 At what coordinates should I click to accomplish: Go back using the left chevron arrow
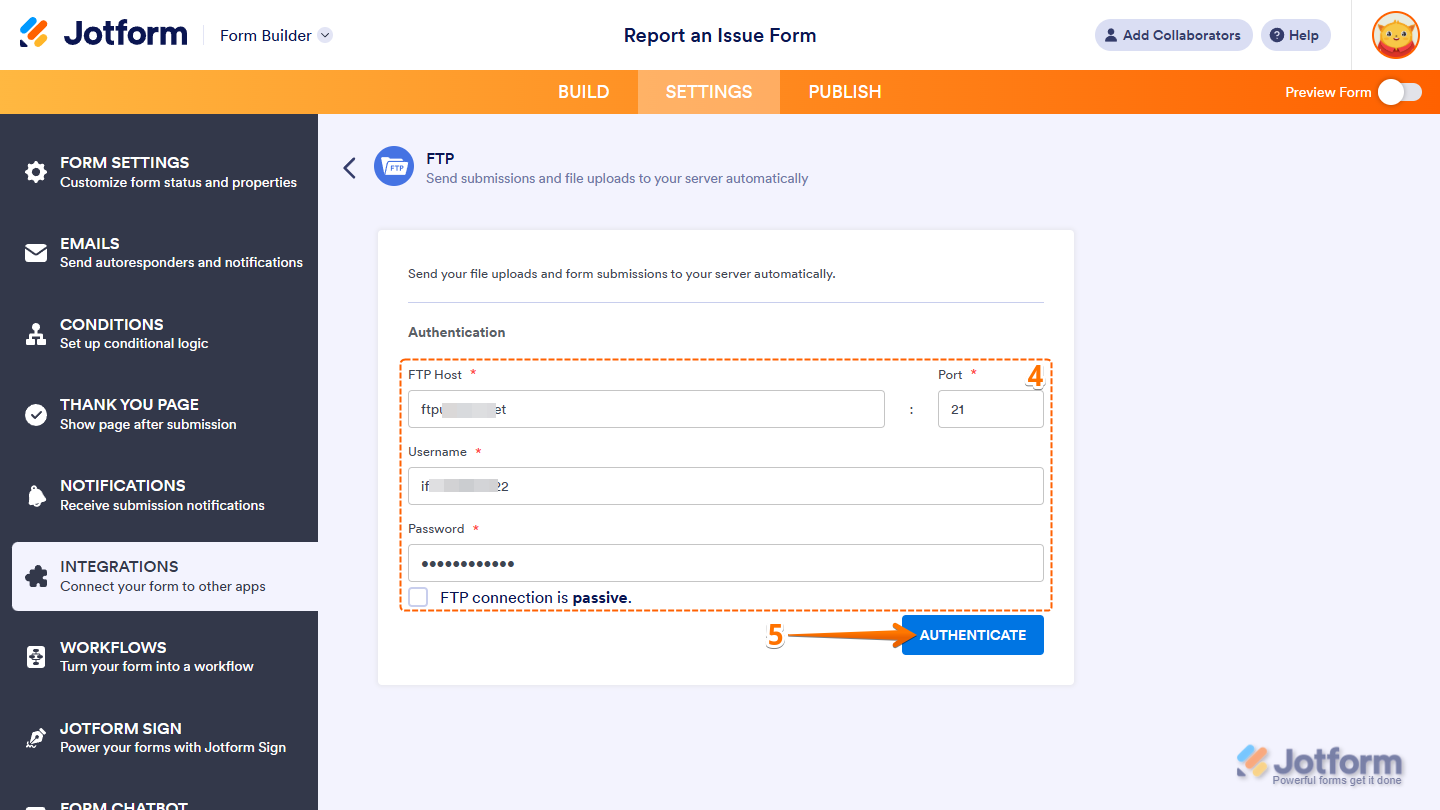click(349, 167)
